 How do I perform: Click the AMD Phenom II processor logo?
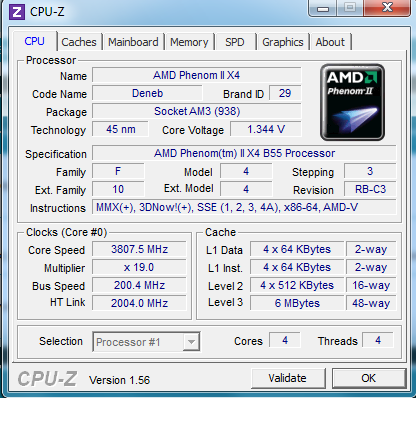point(352,102)
